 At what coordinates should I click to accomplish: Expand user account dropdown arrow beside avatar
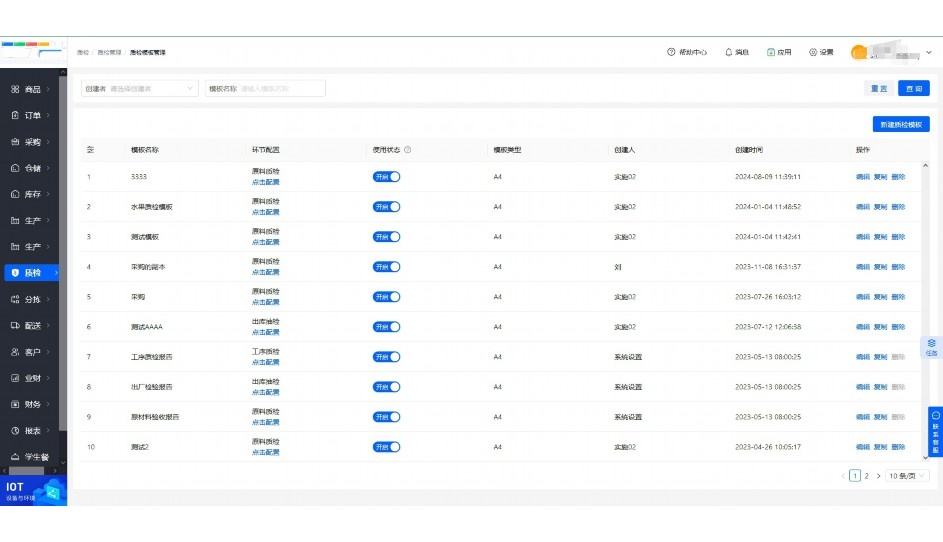point(929,52)
